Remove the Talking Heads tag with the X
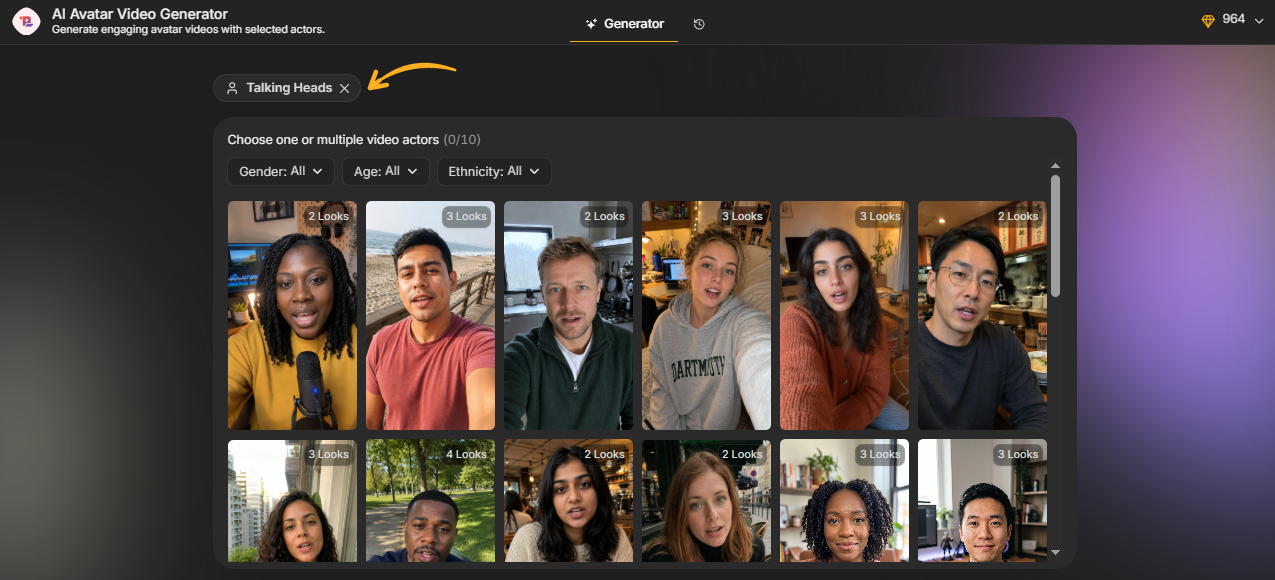The image size is (1275, 580). (x=344, y=88)
